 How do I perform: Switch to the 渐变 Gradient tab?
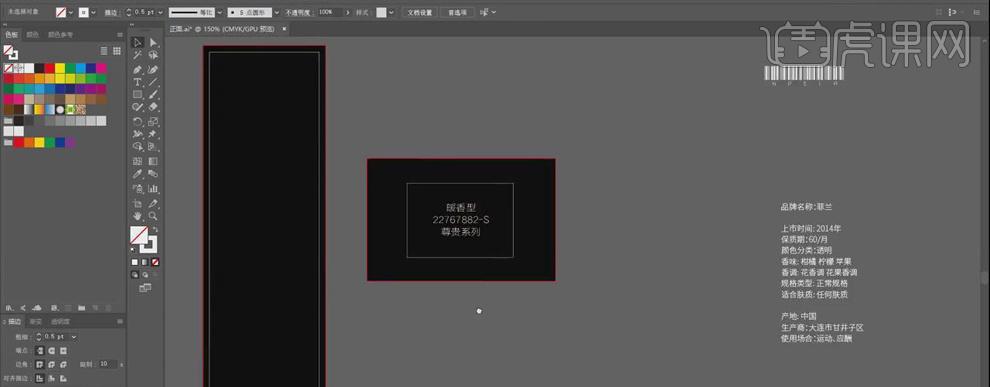point(36,321)
